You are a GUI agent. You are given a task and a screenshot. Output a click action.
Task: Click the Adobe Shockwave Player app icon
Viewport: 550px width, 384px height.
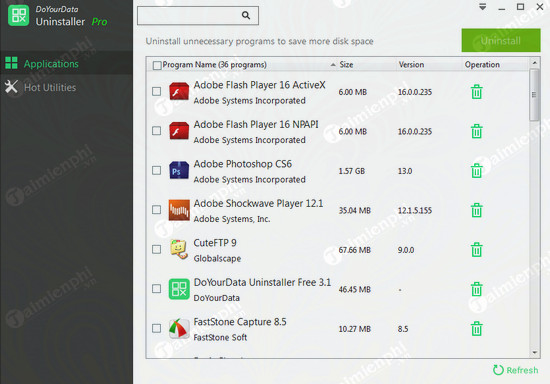[179, 210]
